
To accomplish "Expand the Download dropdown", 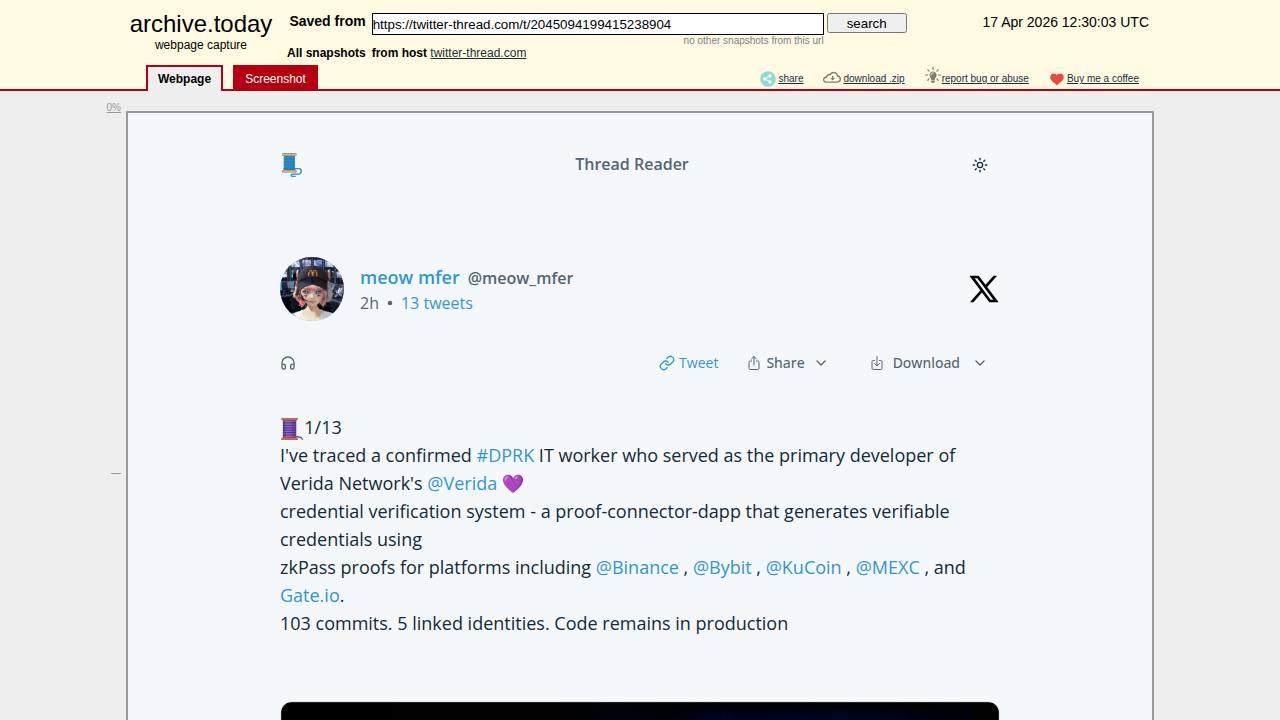I will click(928, 363).
